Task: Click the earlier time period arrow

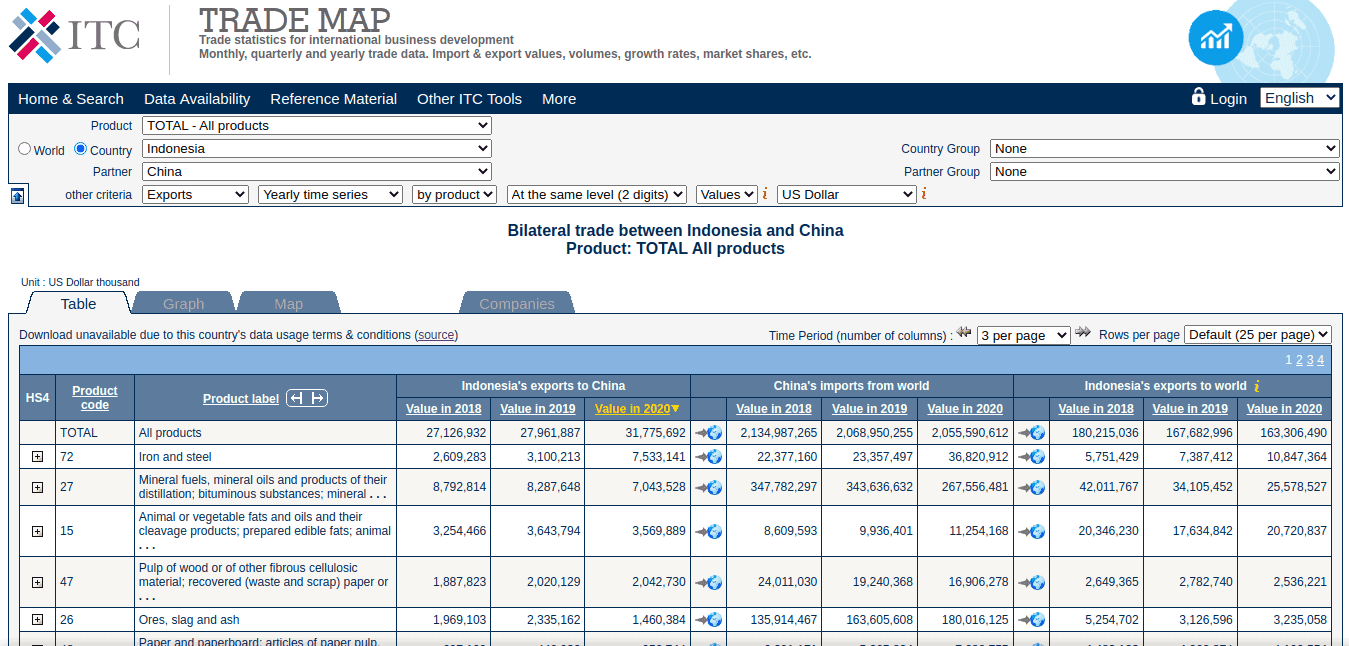Action: [x=963, y=333]
